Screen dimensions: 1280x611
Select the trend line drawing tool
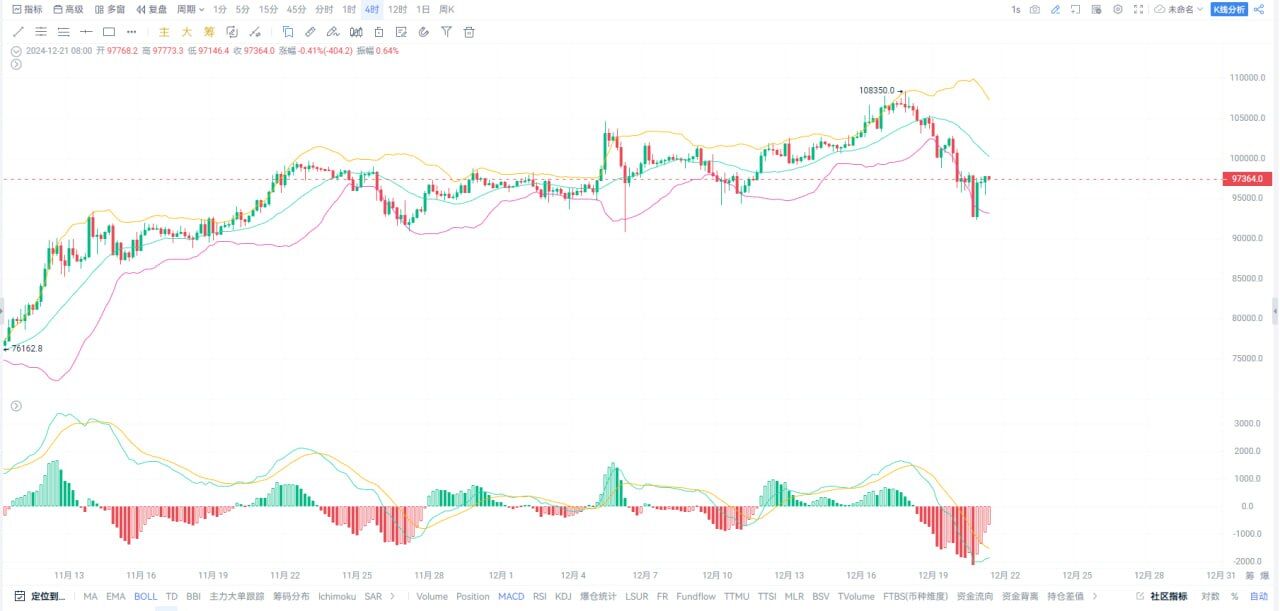coord(17,32)
